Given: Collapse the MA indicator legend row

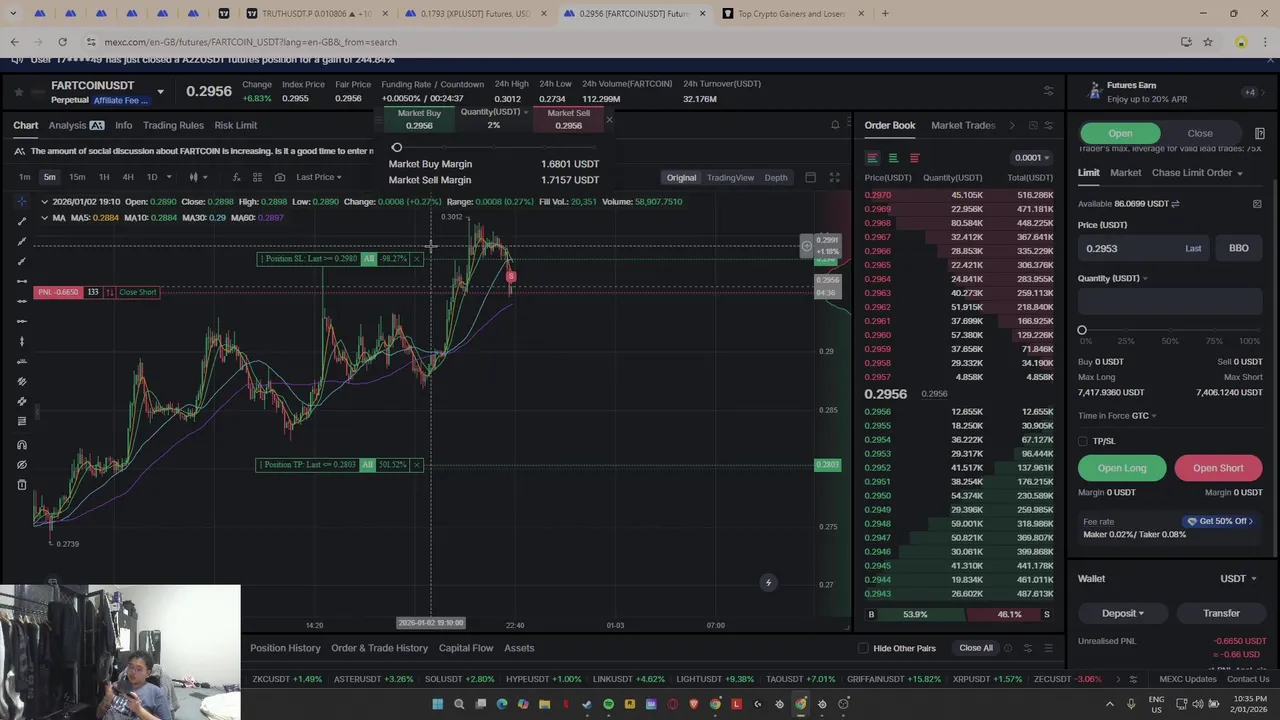Looking at the screenshot, I should pos(44,217).
